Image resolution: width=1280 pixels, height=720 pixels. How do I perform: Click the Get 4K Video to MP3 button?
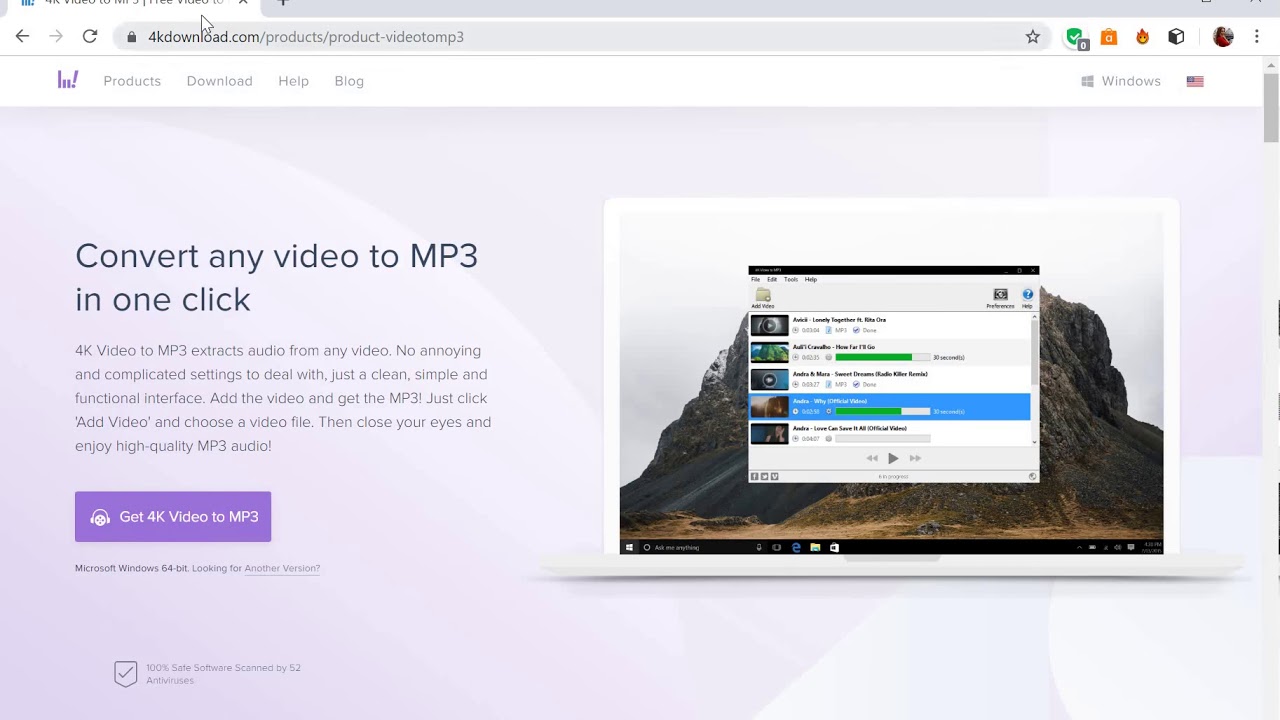(x=173, y=517)
